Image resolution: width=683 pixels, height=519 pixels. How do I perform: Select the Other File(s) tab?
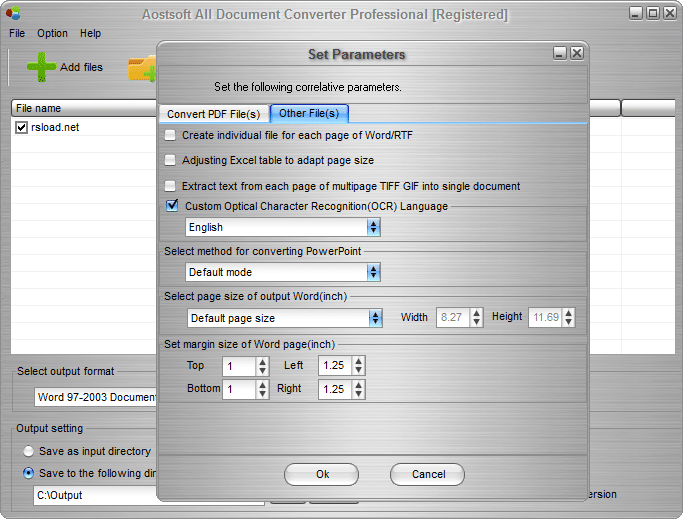click(309, 113)
